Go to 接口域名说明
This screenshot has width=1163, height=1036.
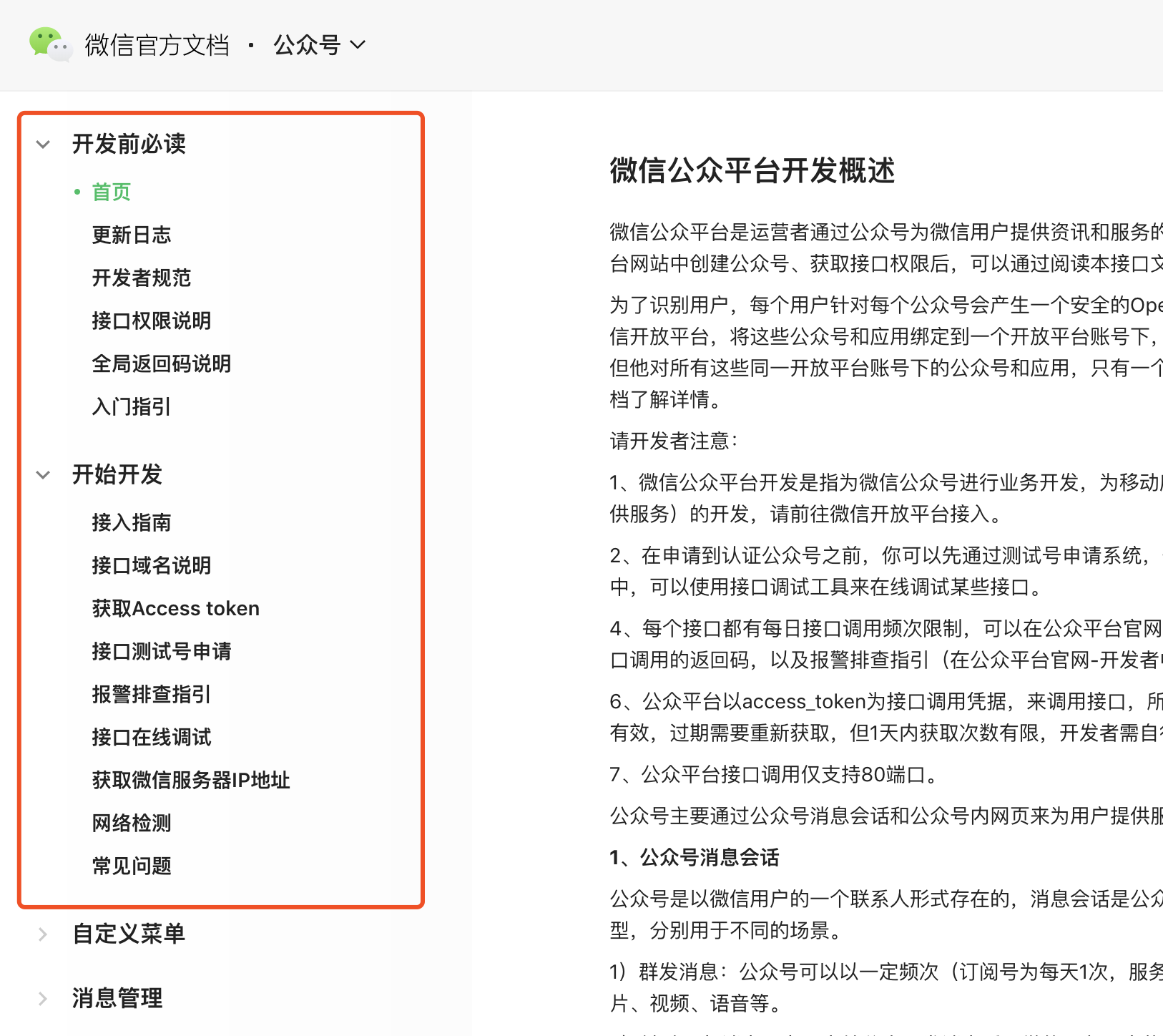pos(152,565)
